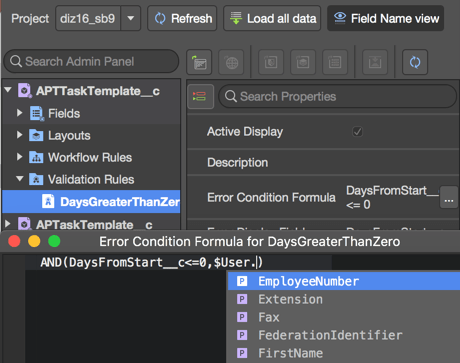Click the P icon next to FirstName
The height and width of the screenshot is (363, 460).
[x=242, y=353]
